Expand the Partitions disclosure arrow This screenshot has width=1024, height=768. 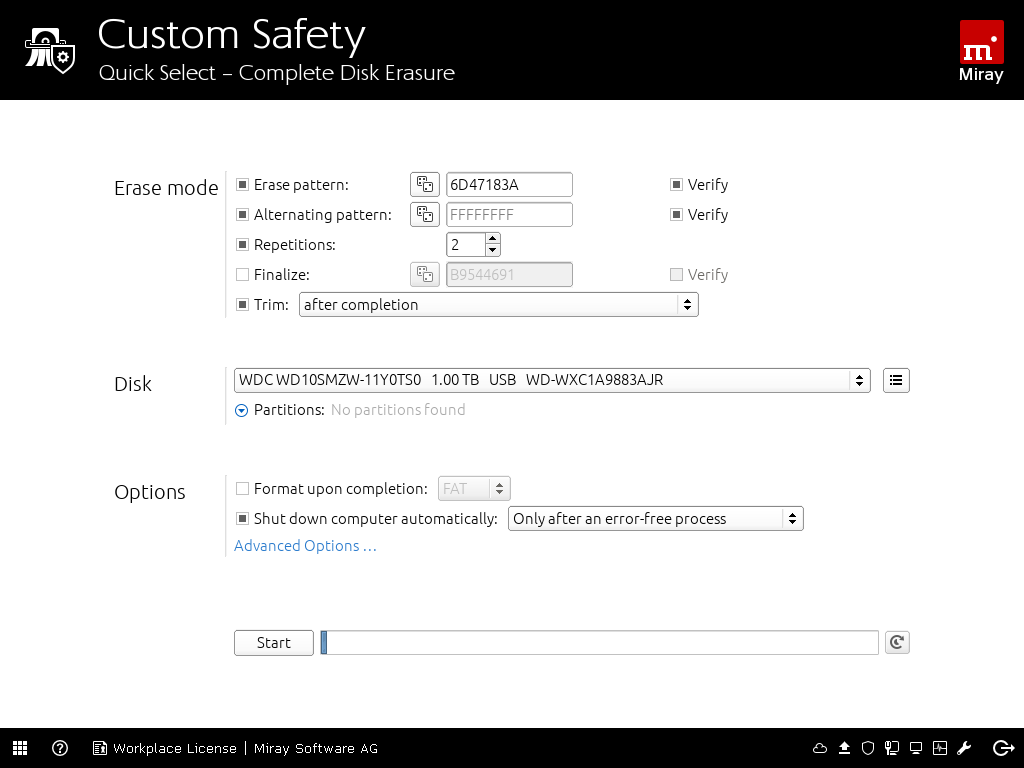(x=241, y=410)
